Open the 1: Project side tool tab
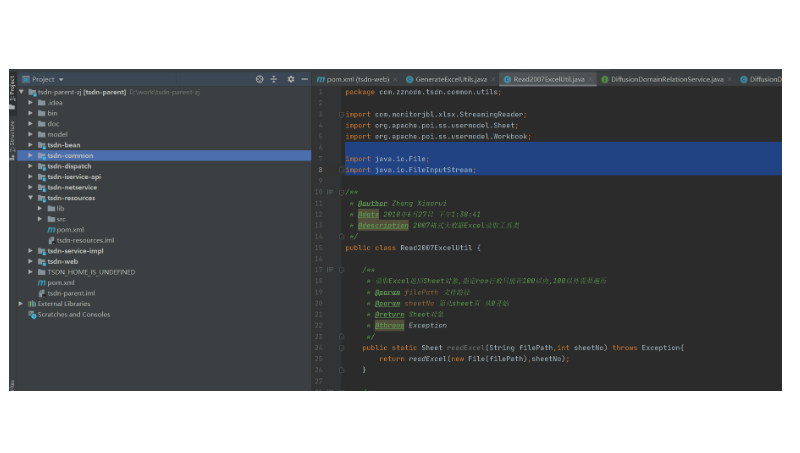This screenshot has width=800, height=453. [x=13, y=93]
